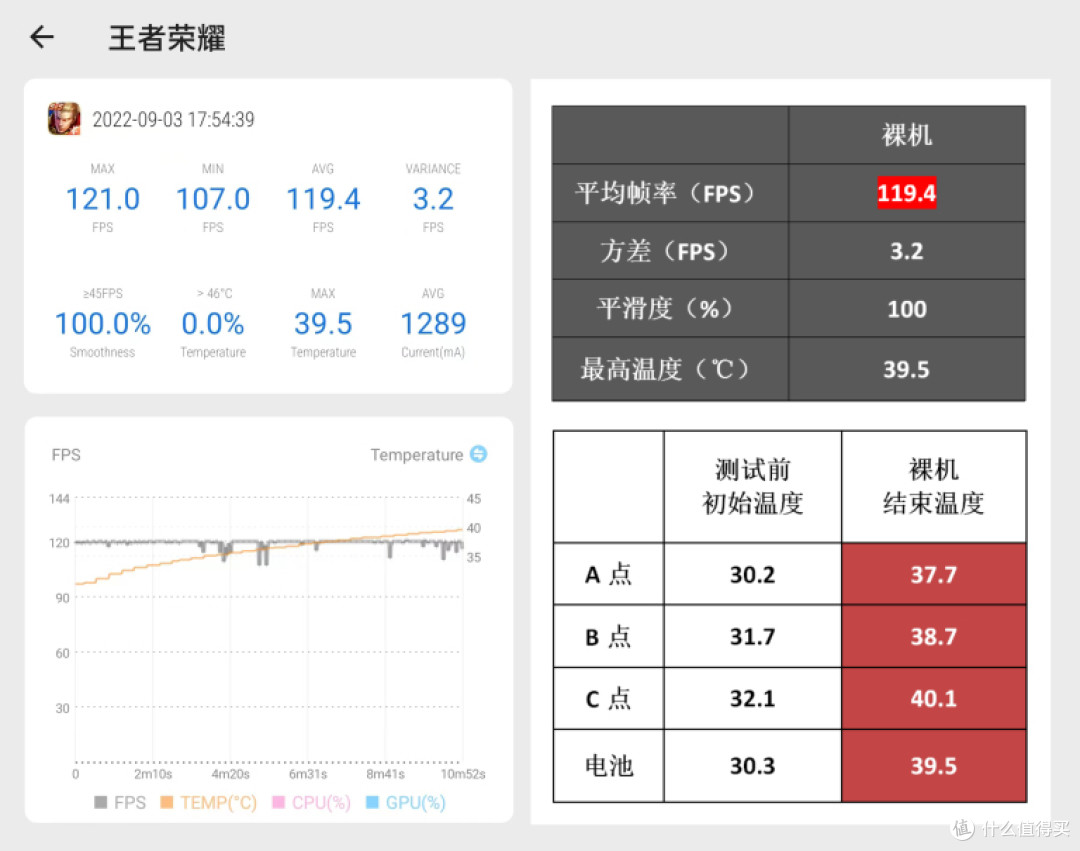
Task: Select MAX Temperature value 39.5 in left card
Action: [x=323, y=324]
